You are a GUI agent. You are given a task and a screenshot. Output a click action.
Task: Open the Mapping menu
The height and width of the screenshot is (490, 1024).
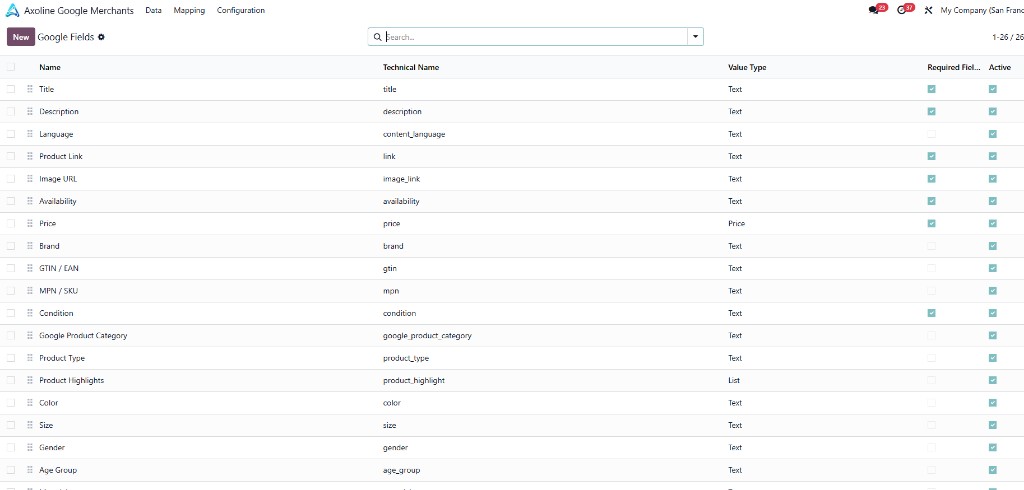tap(189, 10)
